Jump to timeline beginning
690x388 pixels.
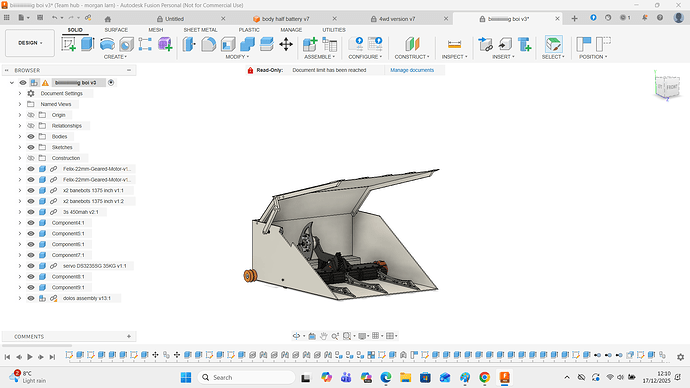point(7,357)
